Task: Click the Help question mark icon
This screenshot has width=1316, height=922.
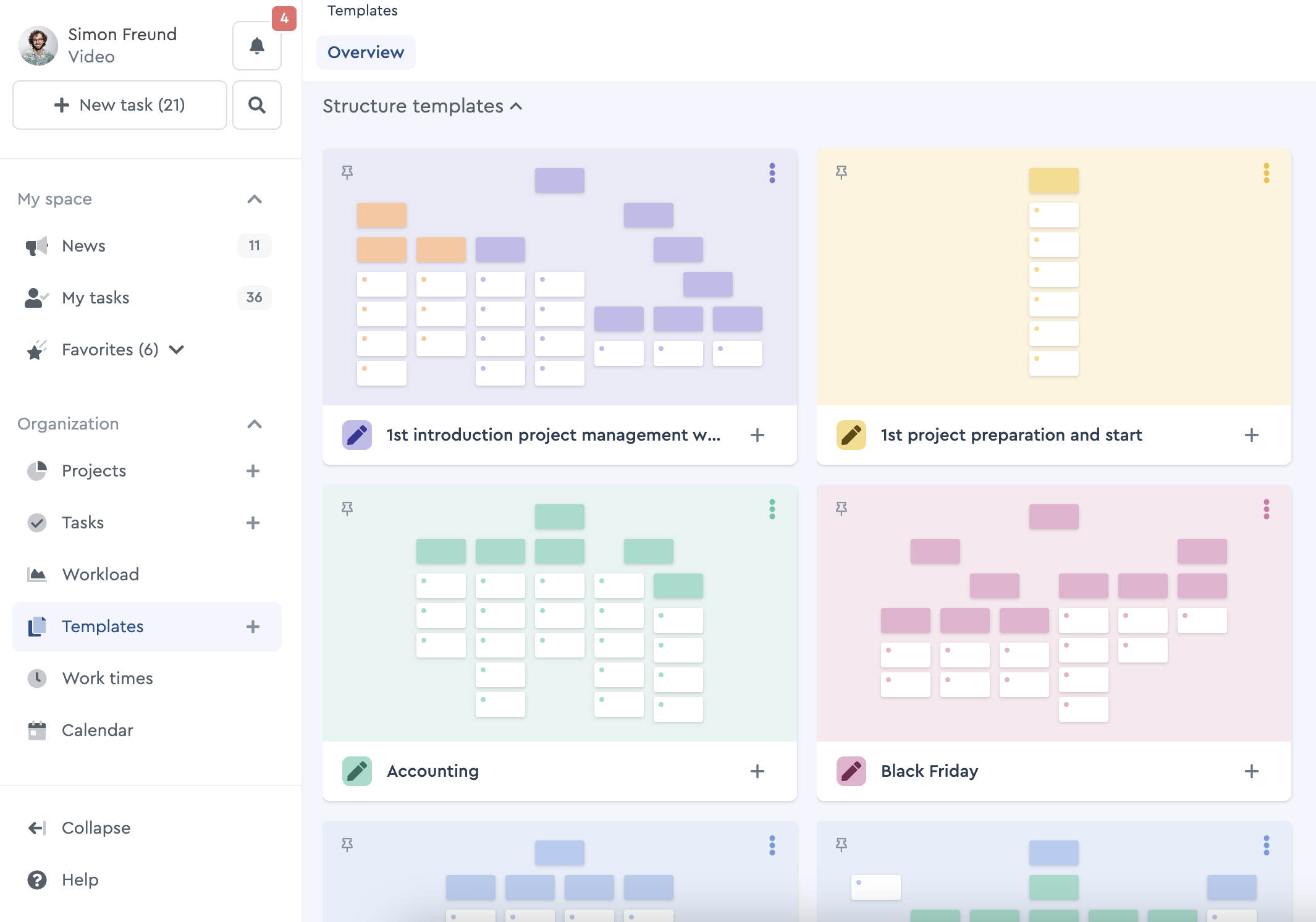Action: 37,880
